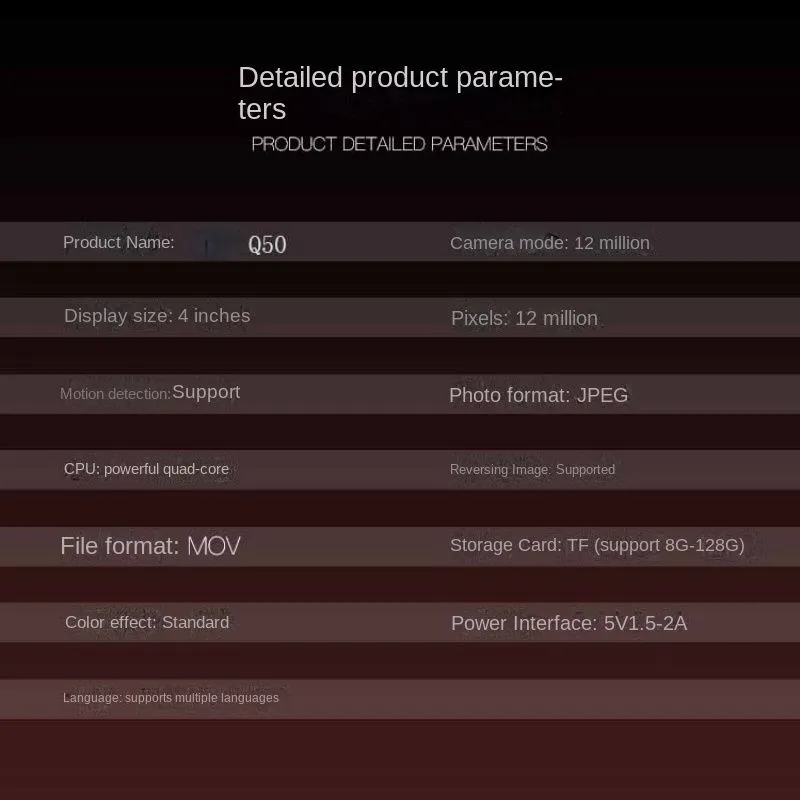Select 'Display size: 4 inches' row
Image resolution: width=800 pixels, height=800 pixels.
157,316
